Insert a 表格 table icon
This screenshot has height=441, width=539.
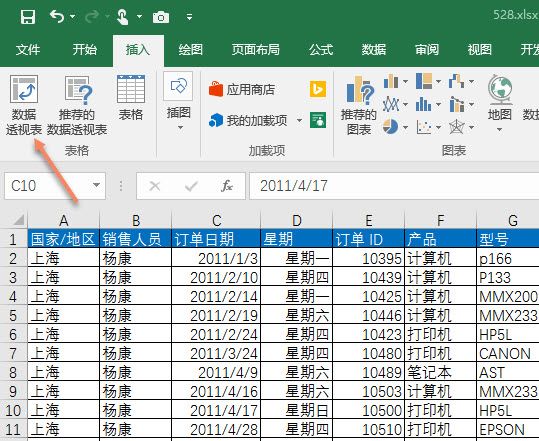coord(131,89)
